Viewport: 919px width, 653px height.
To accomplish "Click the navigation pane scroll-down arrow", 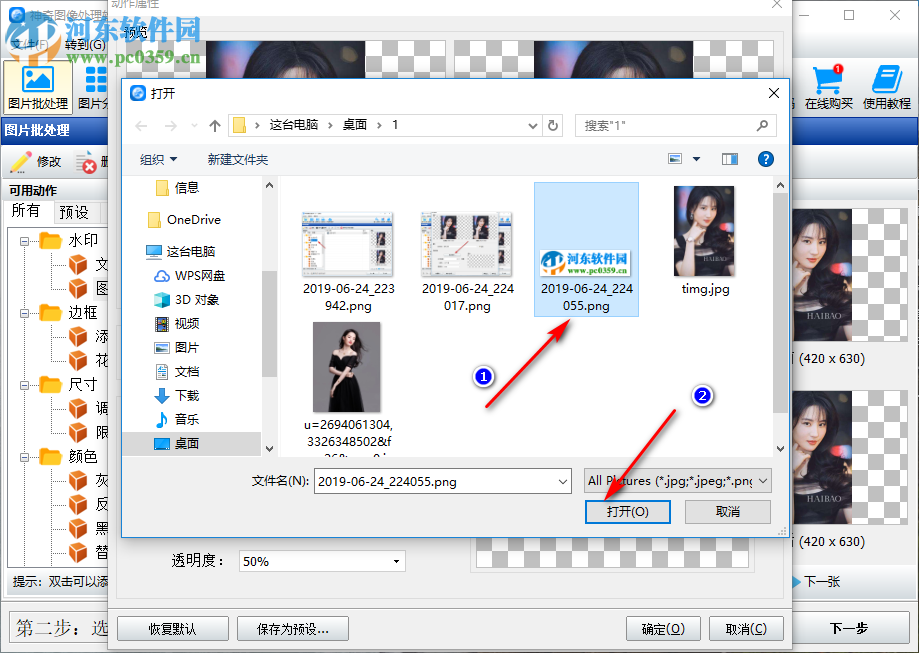I will click(x=269, y=449).
